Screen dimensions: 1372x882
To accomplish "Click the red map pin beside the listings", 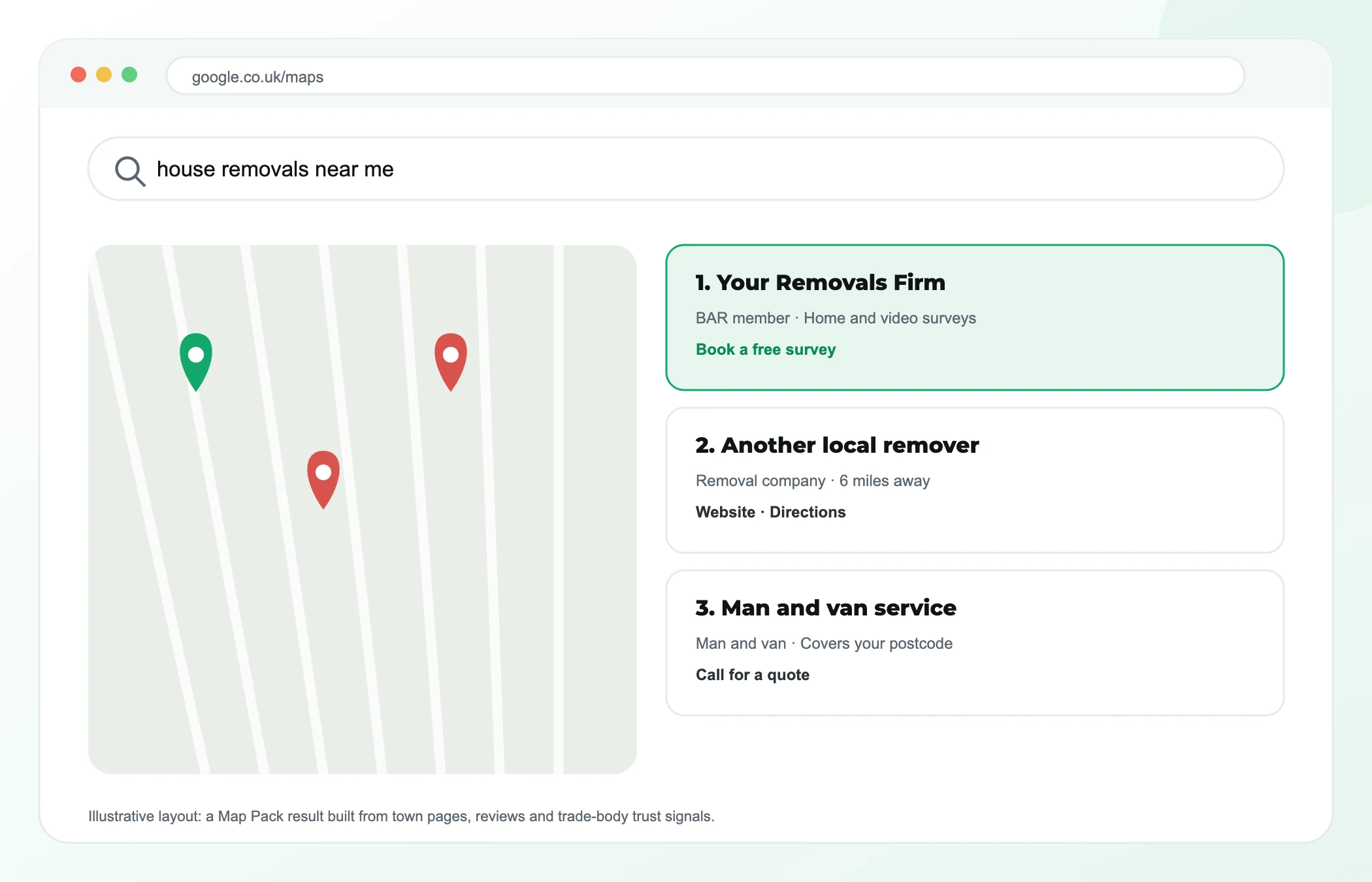I will [451, 361].
